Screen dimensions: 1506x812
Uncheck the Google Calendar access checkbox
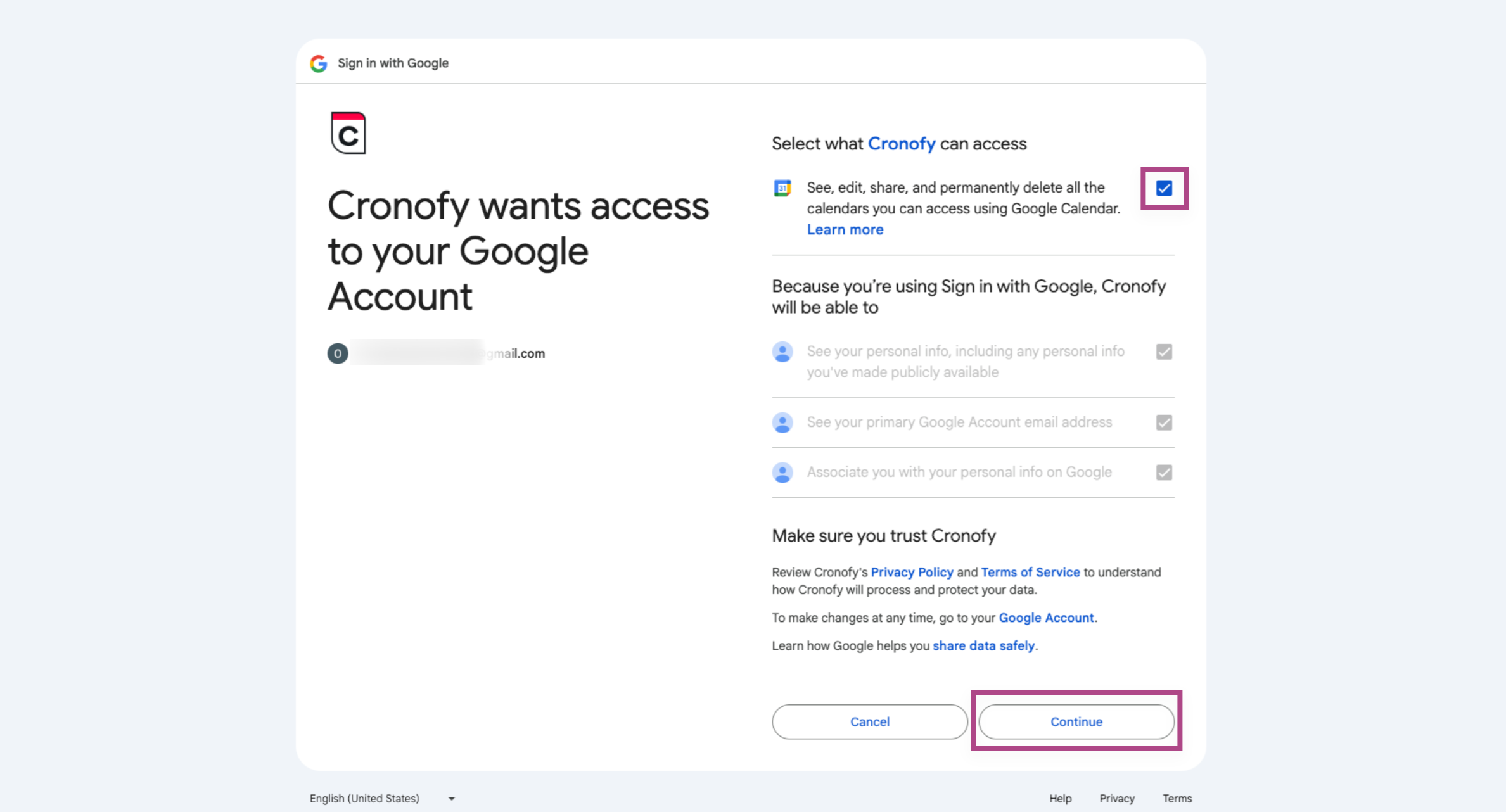[1164, 188]
